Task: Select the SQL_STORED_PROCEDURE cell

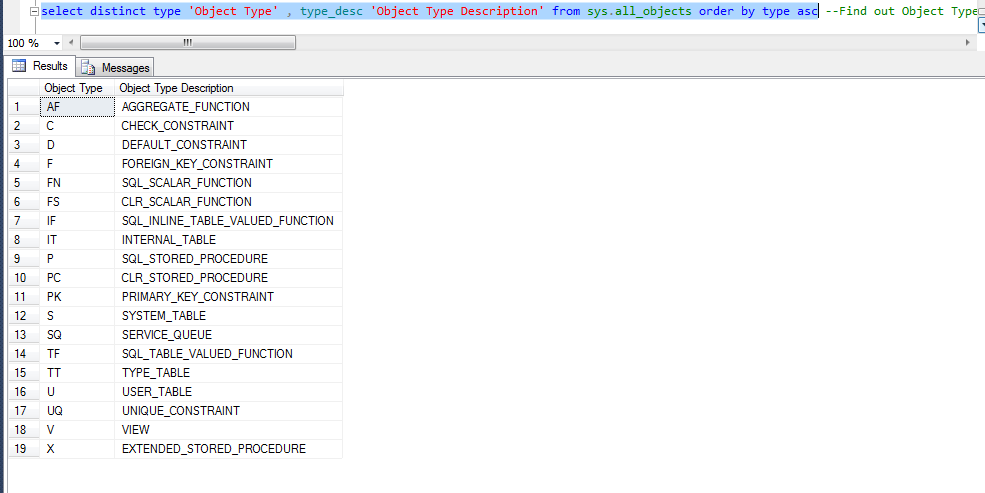Action: [x=229, y=259]
